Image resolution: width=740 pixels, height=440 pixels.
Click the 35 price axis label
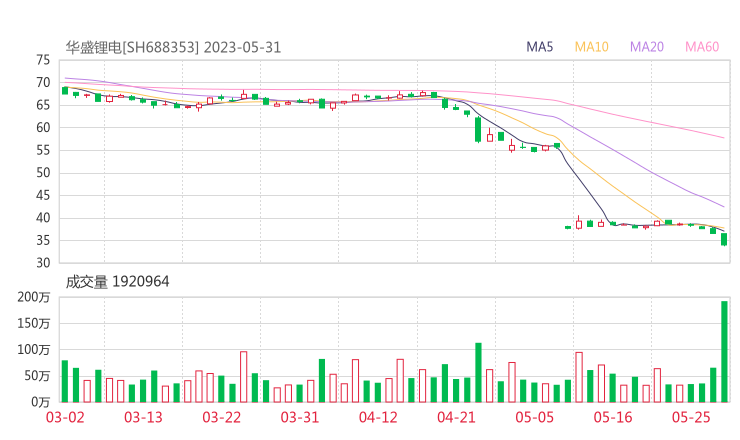(43, 240)
